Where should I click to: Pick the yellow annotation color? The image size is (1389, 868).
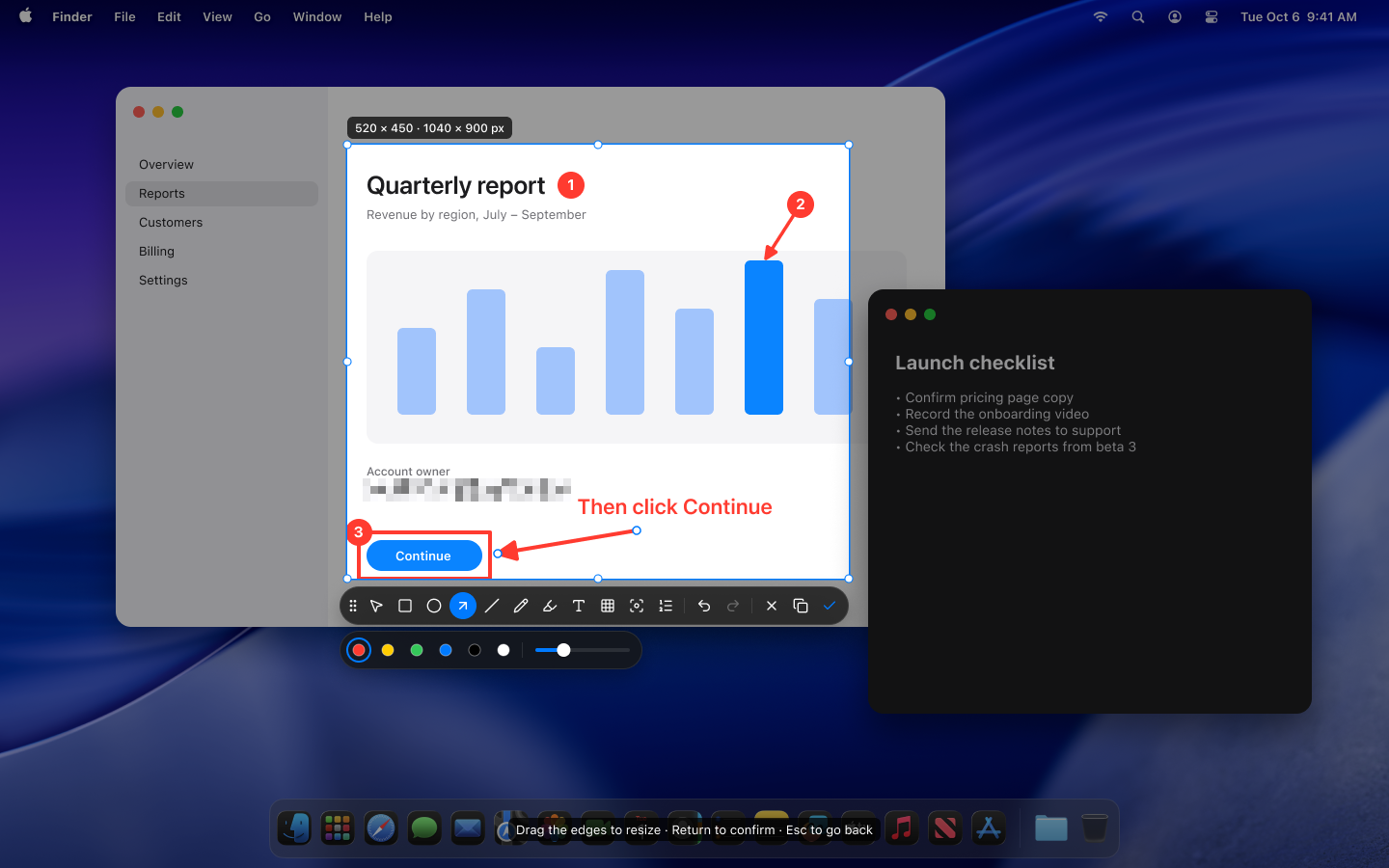click(388, 650)
